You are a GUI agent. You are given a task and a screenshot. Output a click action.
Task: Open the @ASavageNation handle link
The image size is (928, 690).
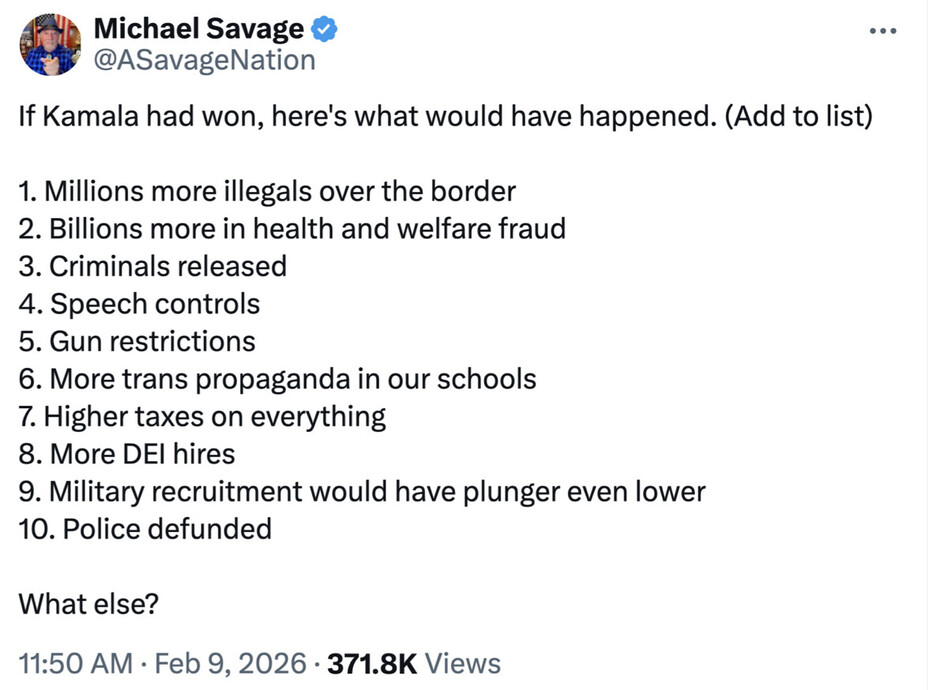pos(204,60)
